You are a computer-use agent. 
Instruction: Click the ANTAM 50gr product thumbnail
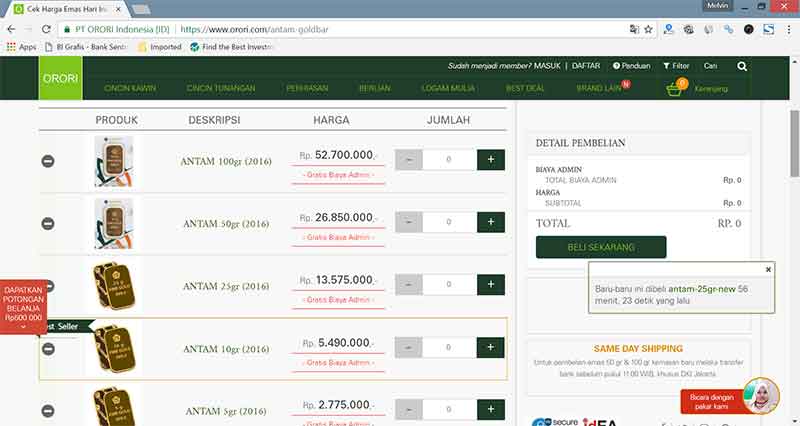tap(114, 223)
